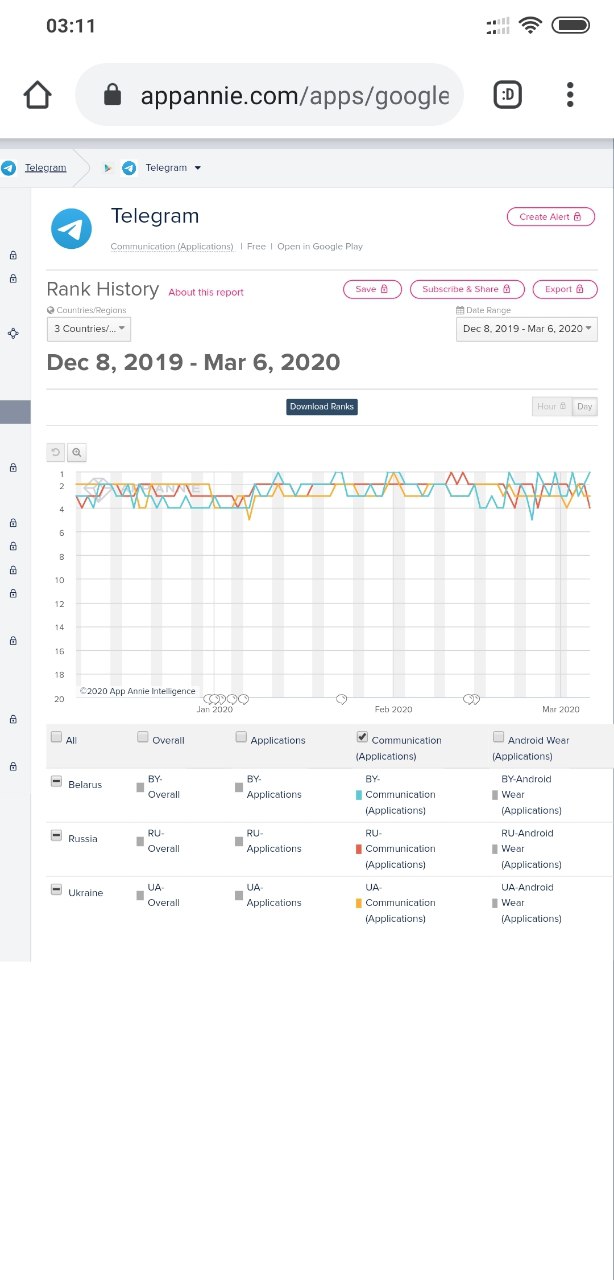
Task: Open site security lock info
Action: [x=112, y=95]
